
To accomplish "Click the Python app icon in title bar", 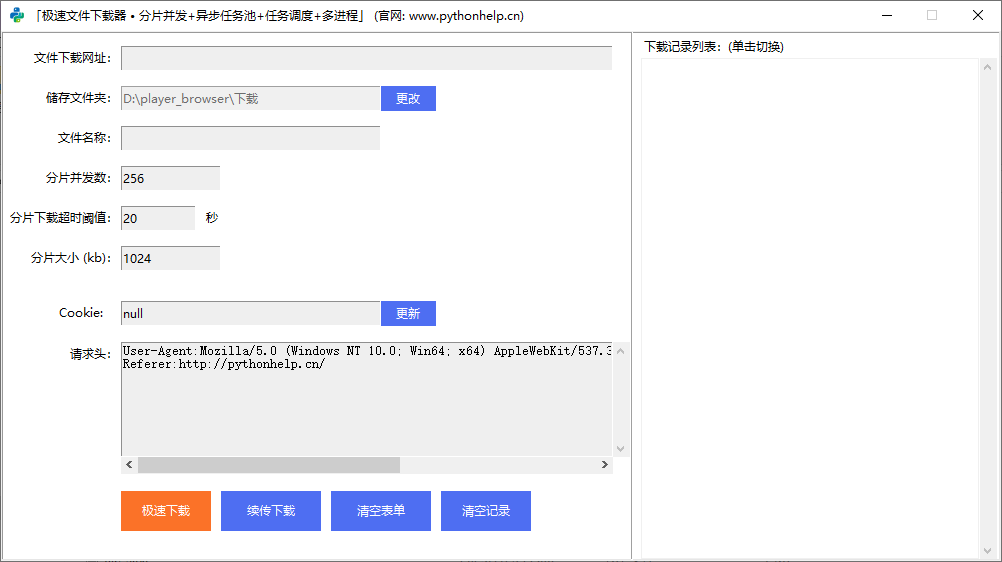I will pyautogui.click(x=17, y=15).
